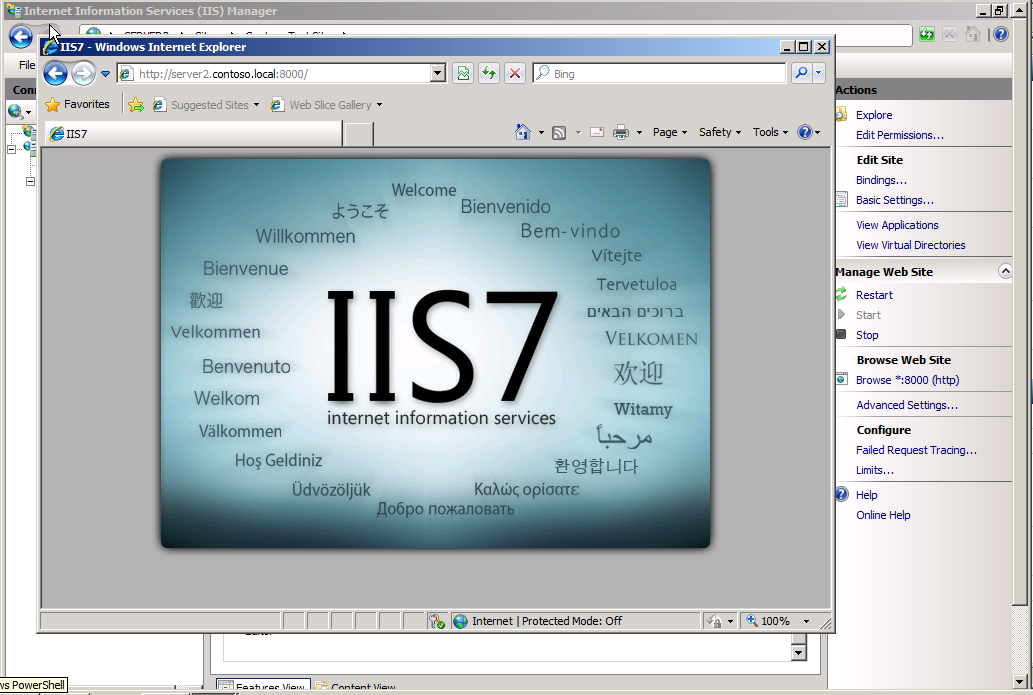Browse *:8000 (http) link
The width and height of the screenshot is (1033, 695).
point(907,380)
